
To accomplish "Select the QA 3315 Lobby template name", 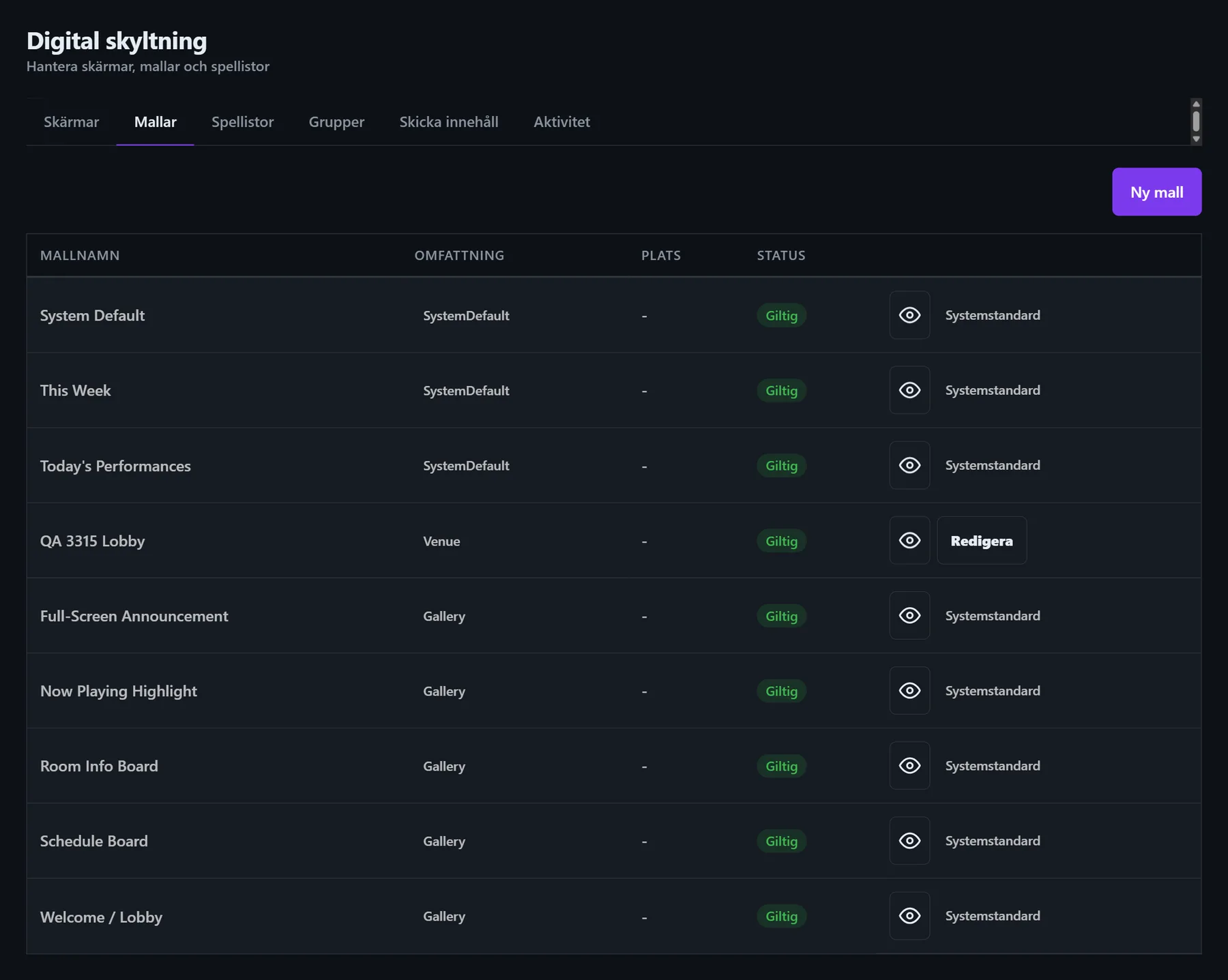I will [92, 541].
